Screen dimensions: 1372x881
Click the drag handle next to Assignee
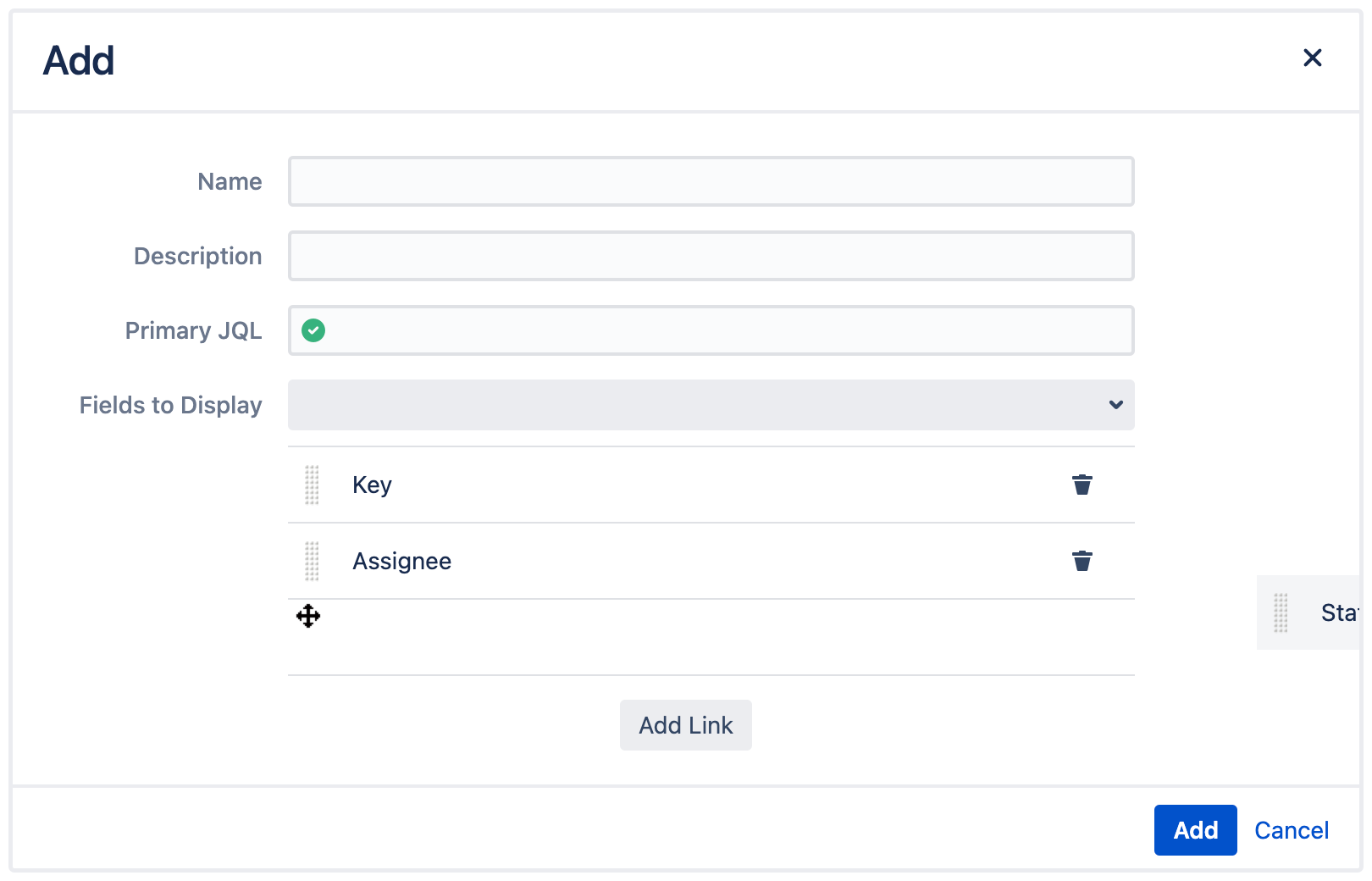(x=312, y=561)
